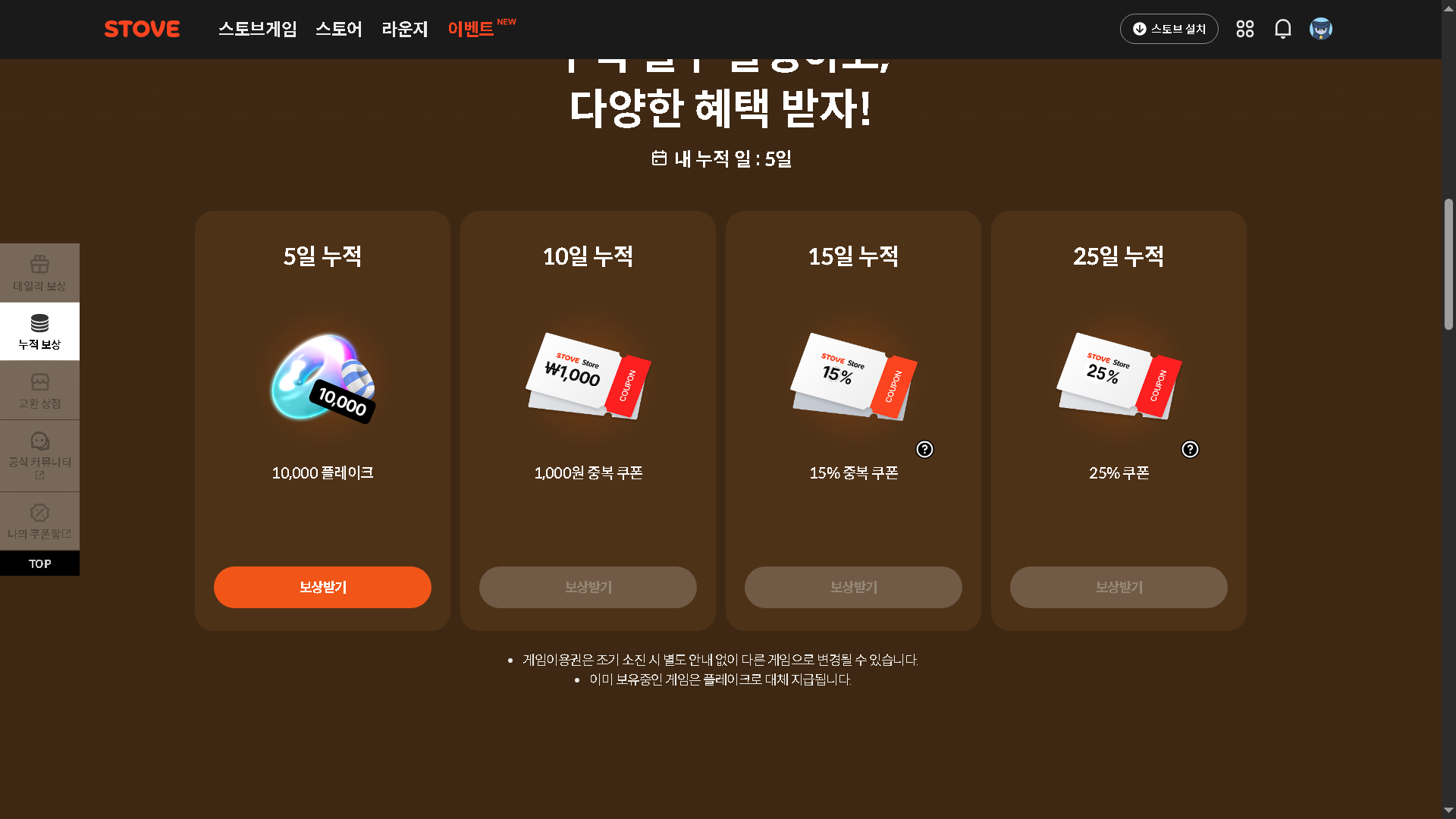1456x819 pixels.
Task: Click 보상받기 under 10일 누적
Action: pos(588,587)
